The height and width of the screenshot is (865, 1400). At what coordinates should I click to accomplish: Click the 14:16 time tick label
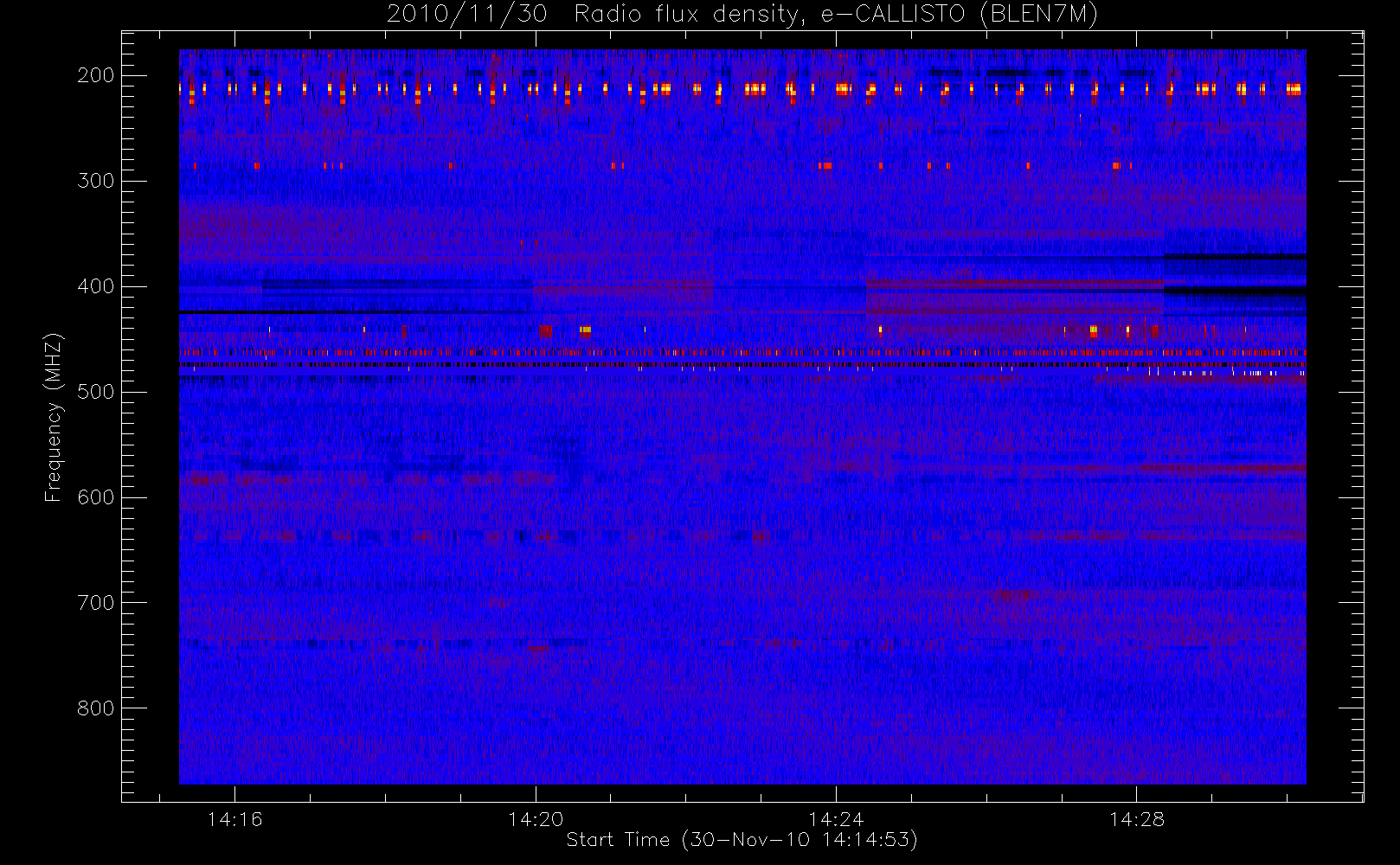coord(234,819)
